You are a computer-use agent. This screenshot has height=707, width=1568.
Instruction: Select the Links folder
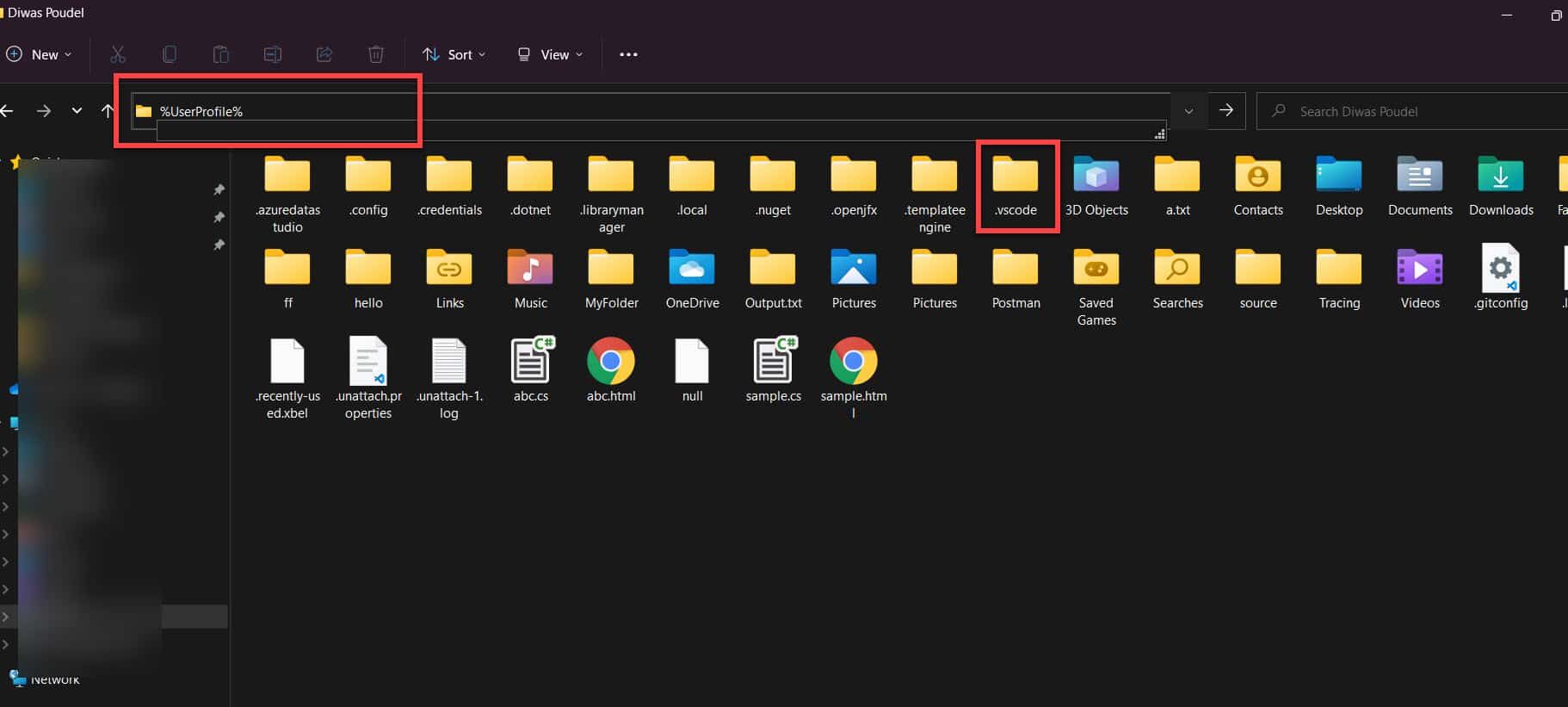point(449,280)
